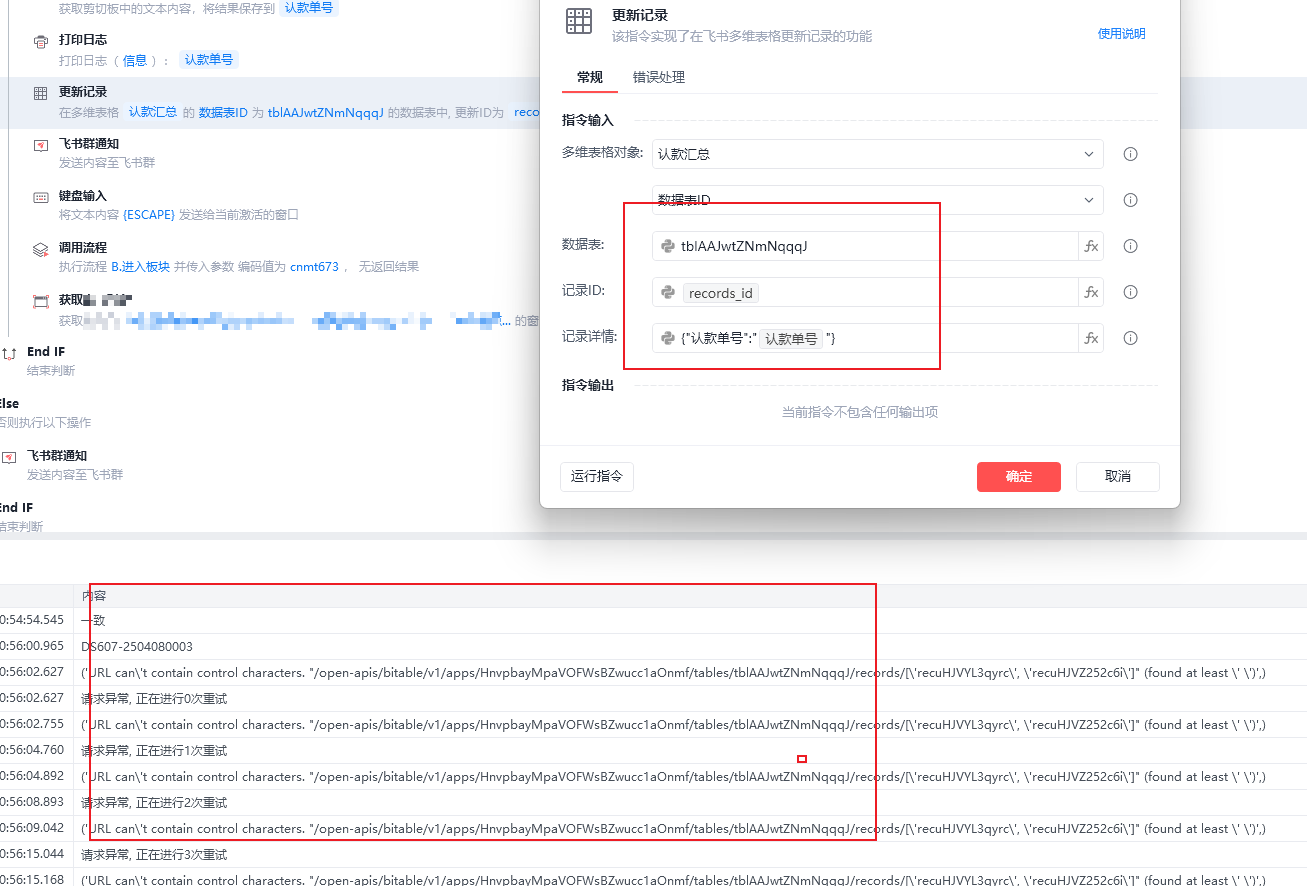Click the Python mode icon in 记录ID field

[668, 292]
